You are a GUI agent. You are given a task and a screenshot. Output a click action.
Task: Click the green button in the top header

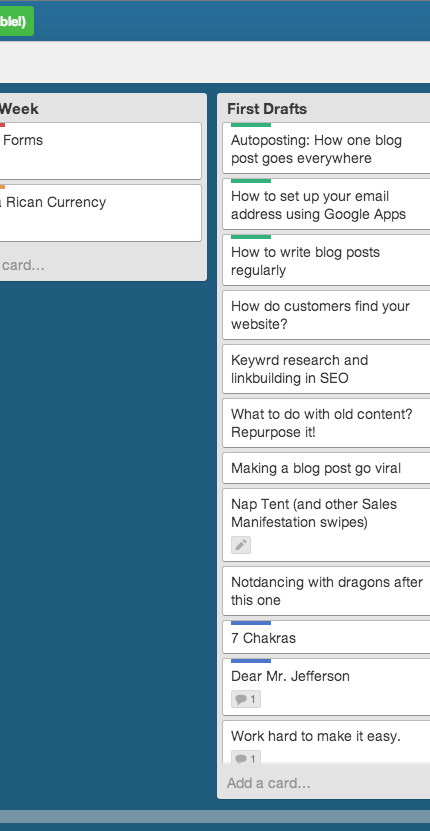pos(17,21)
